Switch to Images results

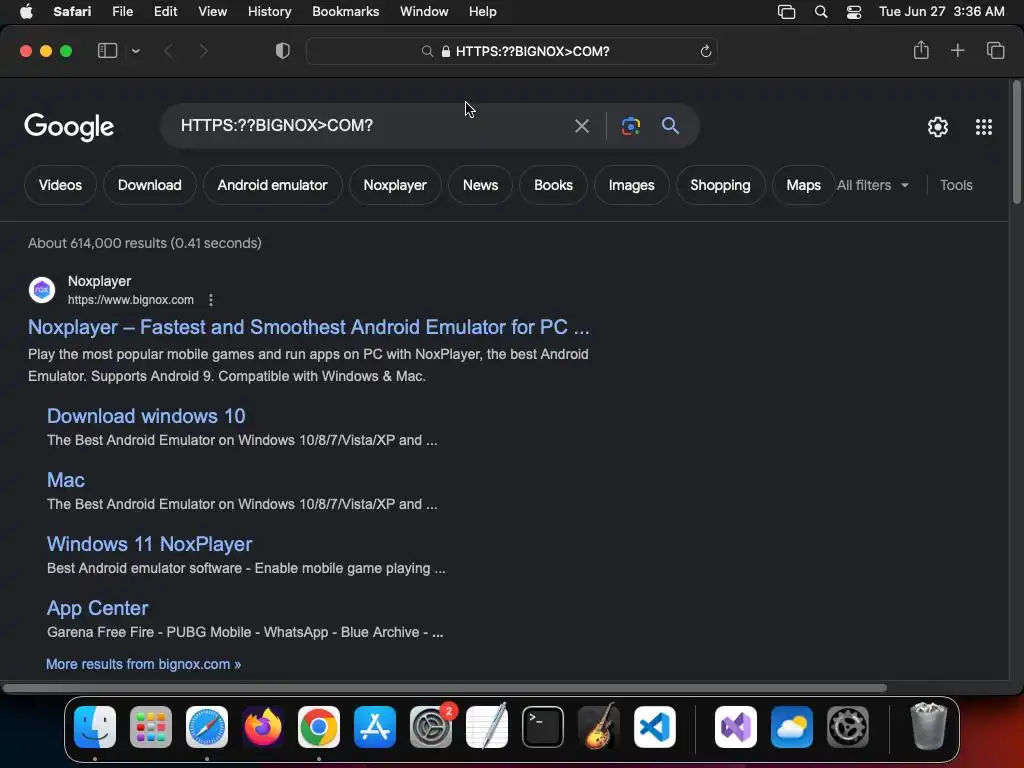point(632,185)
